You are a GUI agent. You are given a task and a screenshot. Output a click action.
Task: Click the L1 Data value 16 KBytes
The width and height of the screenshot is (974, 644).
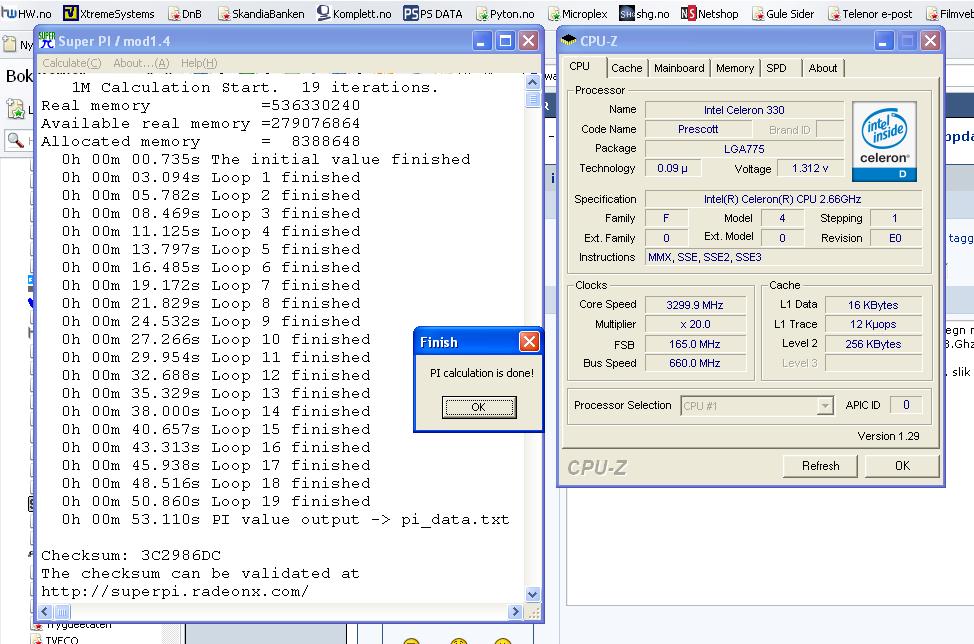click(873, 305)
